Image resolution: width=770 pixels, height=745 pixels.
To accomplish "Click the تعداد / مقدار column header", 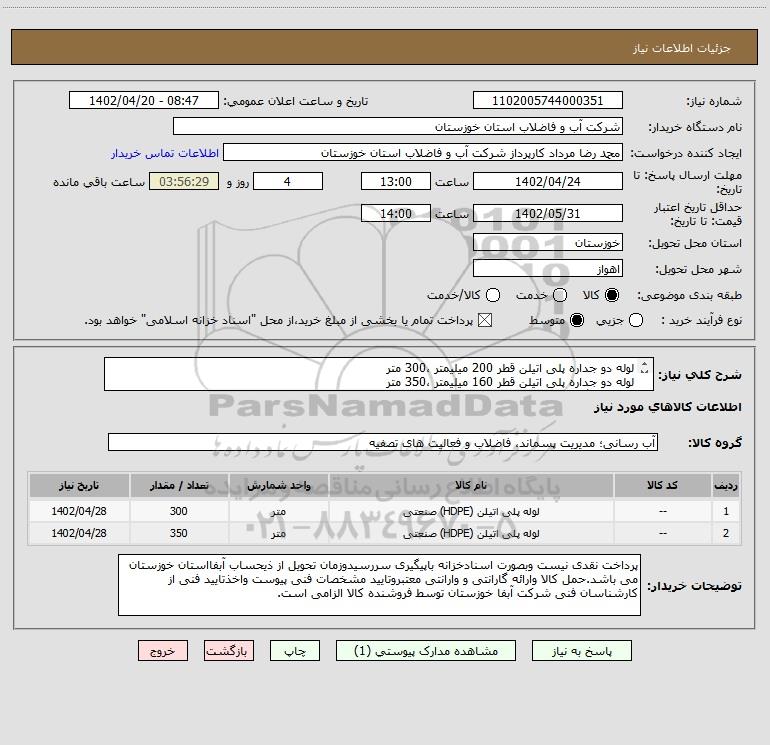I will pyautogui.click(x=179, y=485).
